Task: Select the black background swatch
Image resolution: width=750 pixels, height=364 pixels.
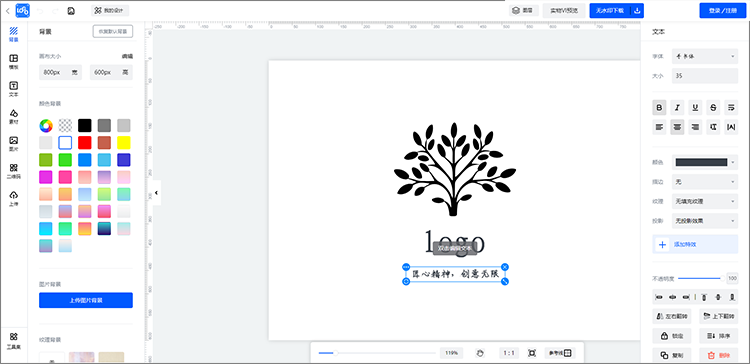Action: tap(85, 126)
